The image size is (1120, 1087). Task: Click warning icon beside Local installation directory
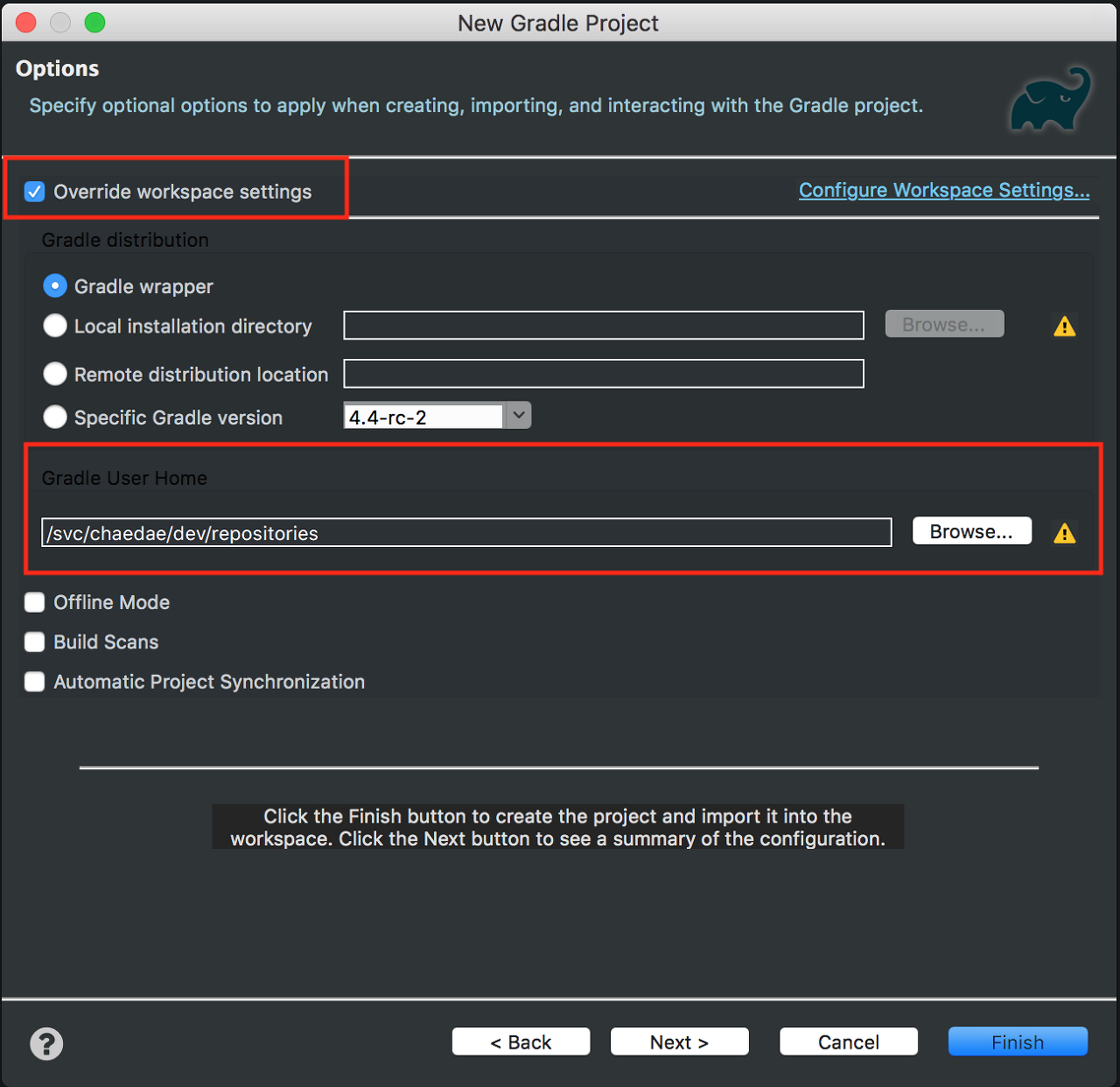tap(1064, 326)
